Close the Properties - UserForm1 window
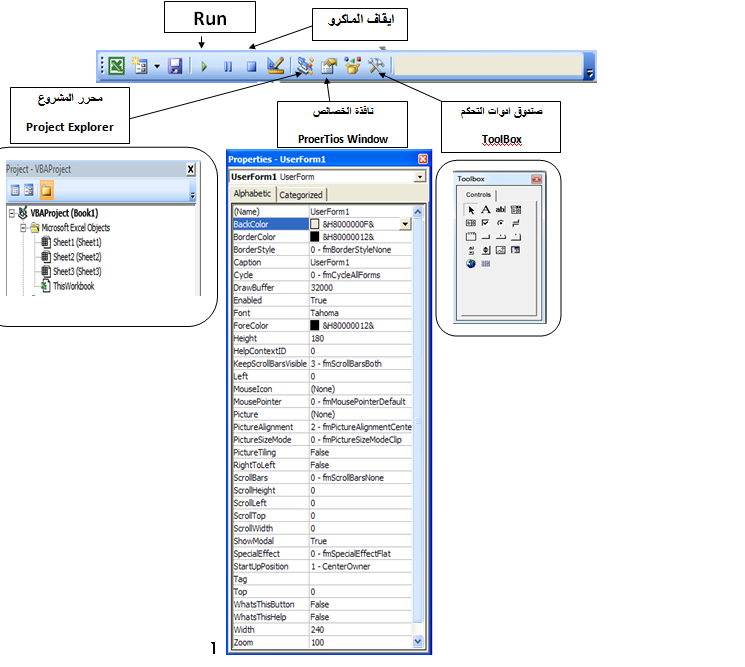Image resolution: width=745 pixels, height=667 pixels. (422, 159)
